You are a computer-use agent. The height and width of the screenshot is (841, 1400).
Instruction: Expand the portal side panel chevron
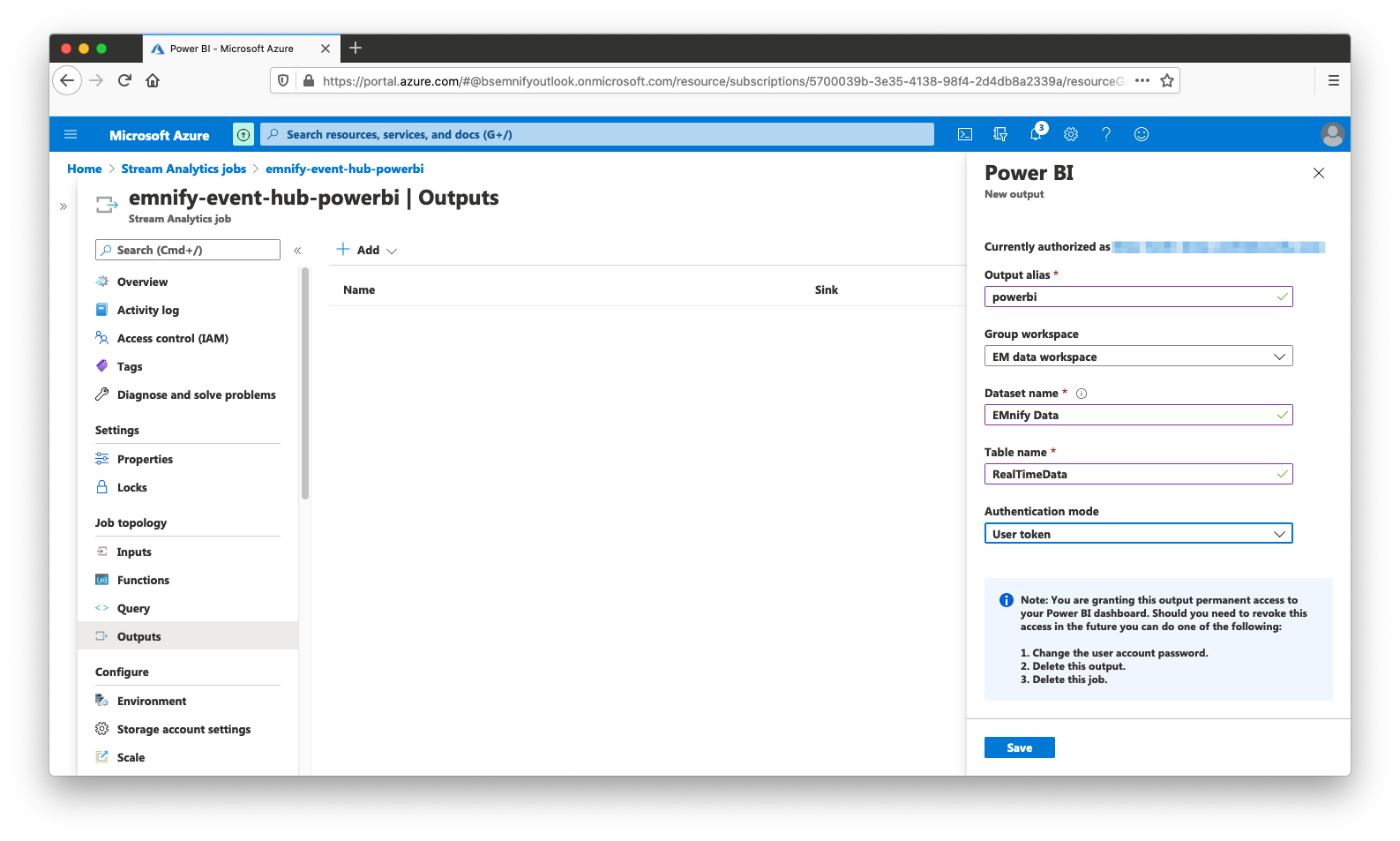(64, 206)
